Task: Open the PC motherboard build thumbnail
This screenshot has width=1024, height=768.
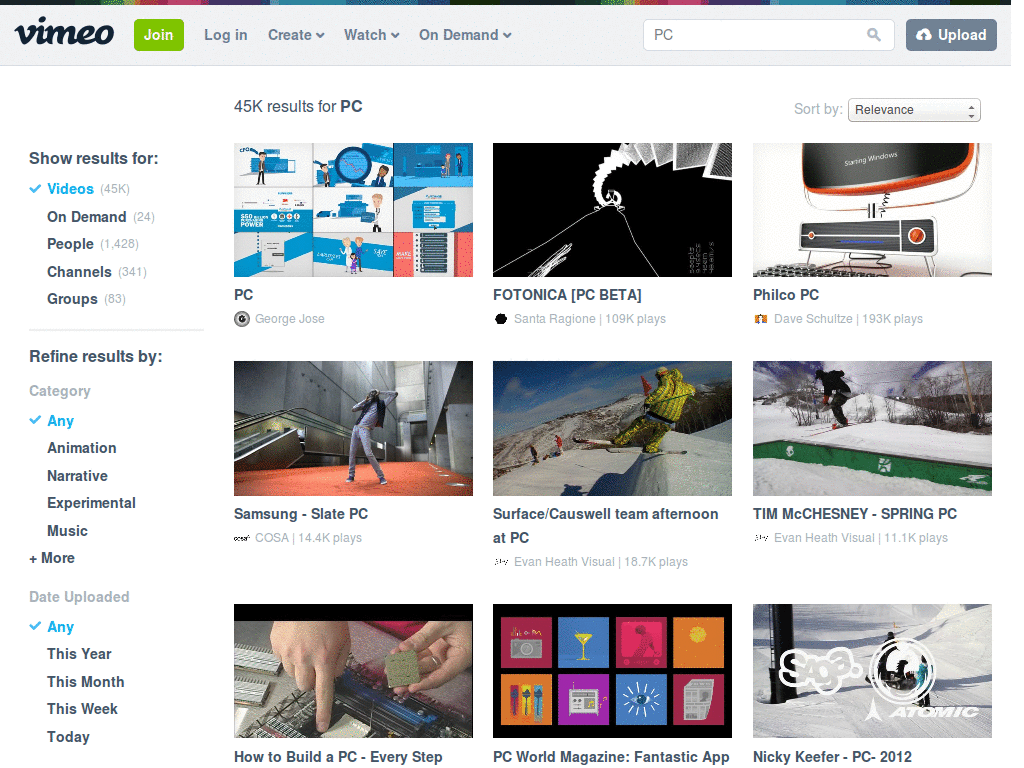Action: click(353, 671)
